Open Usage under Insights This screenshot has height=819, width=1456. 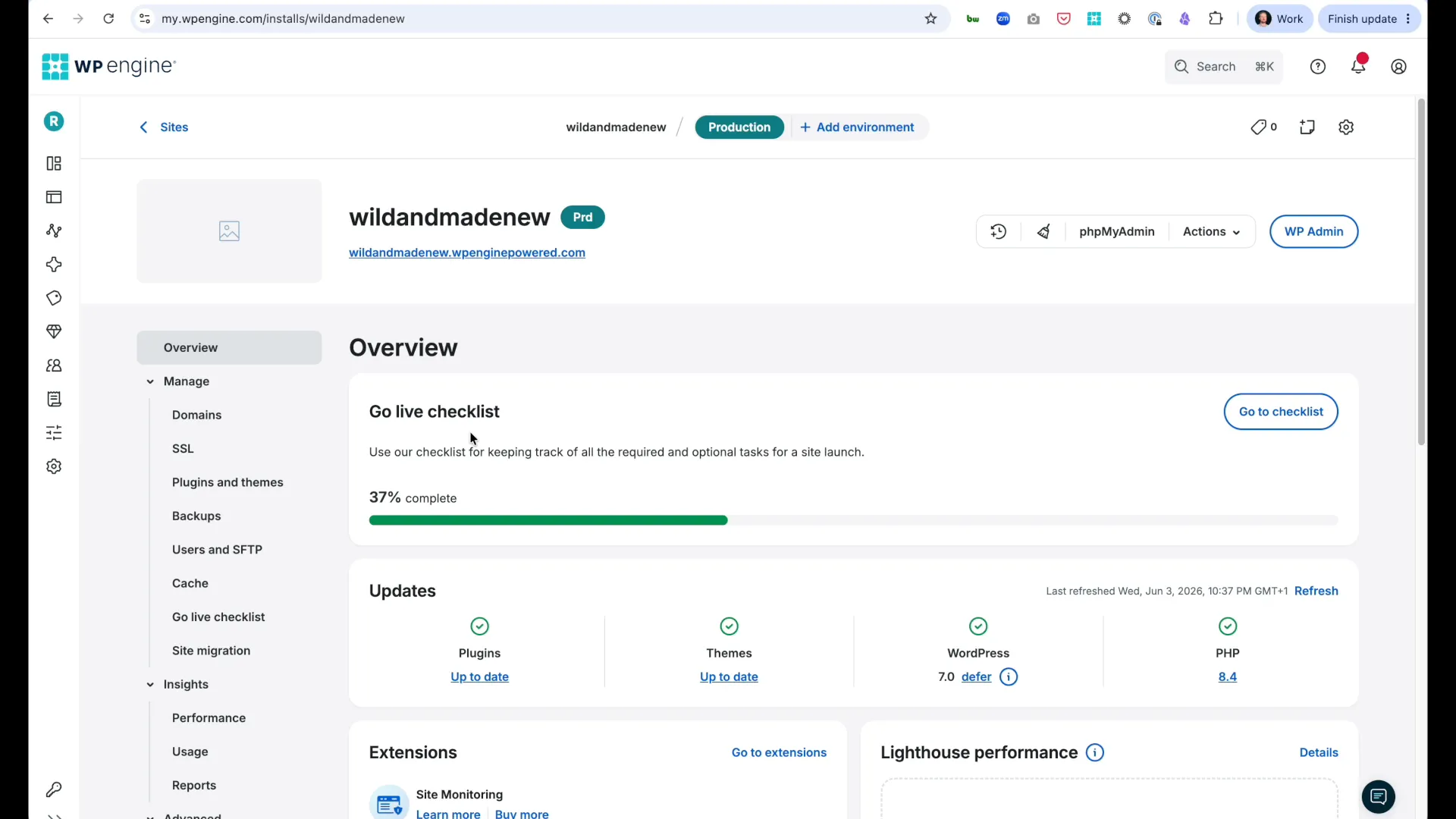pyautogui.click(x=190, y=752)
